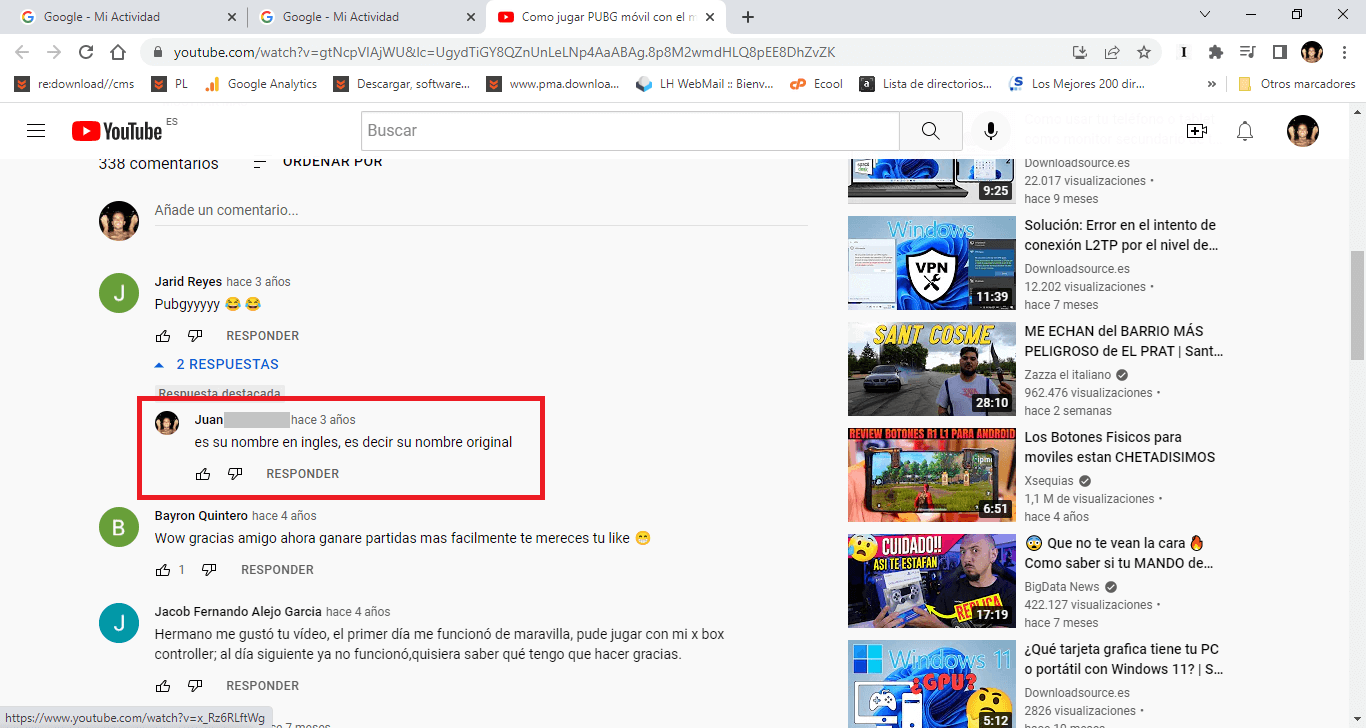Viewport: 1366px width, 728px height.
Task: Click Bayron Quintero's green B avatar
Action: (119, 527)
